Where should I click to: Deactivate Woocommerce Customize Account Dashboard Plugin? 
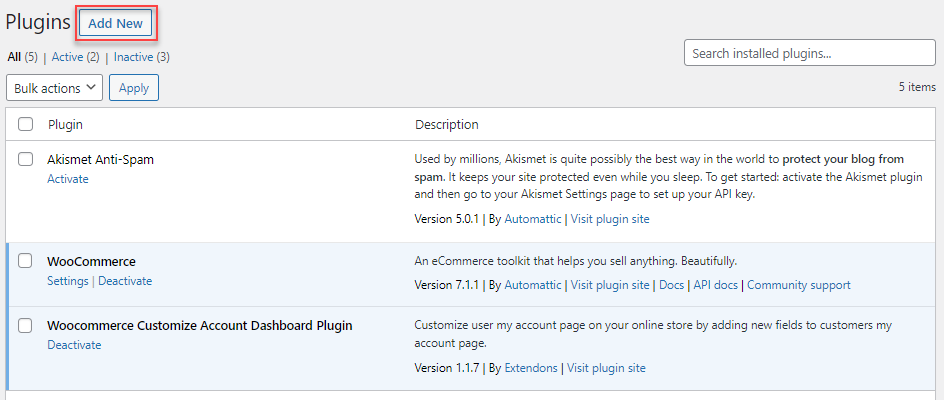74,345
